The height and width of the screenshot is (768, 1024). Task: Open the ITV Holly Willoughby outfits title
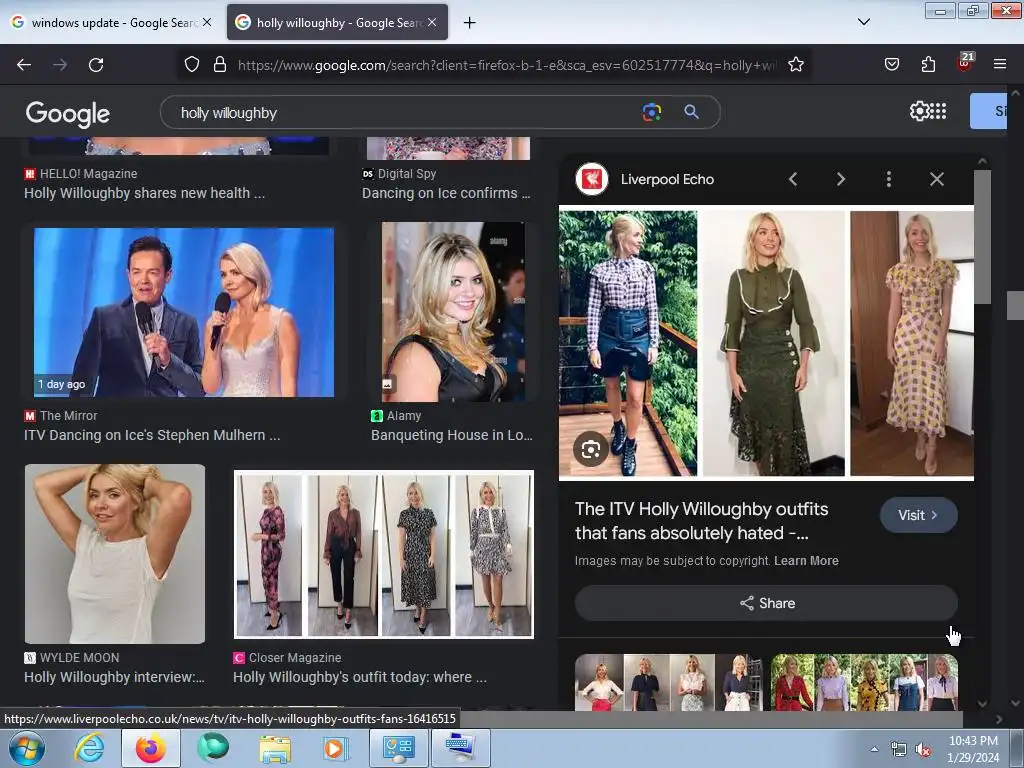pos(701,521)
